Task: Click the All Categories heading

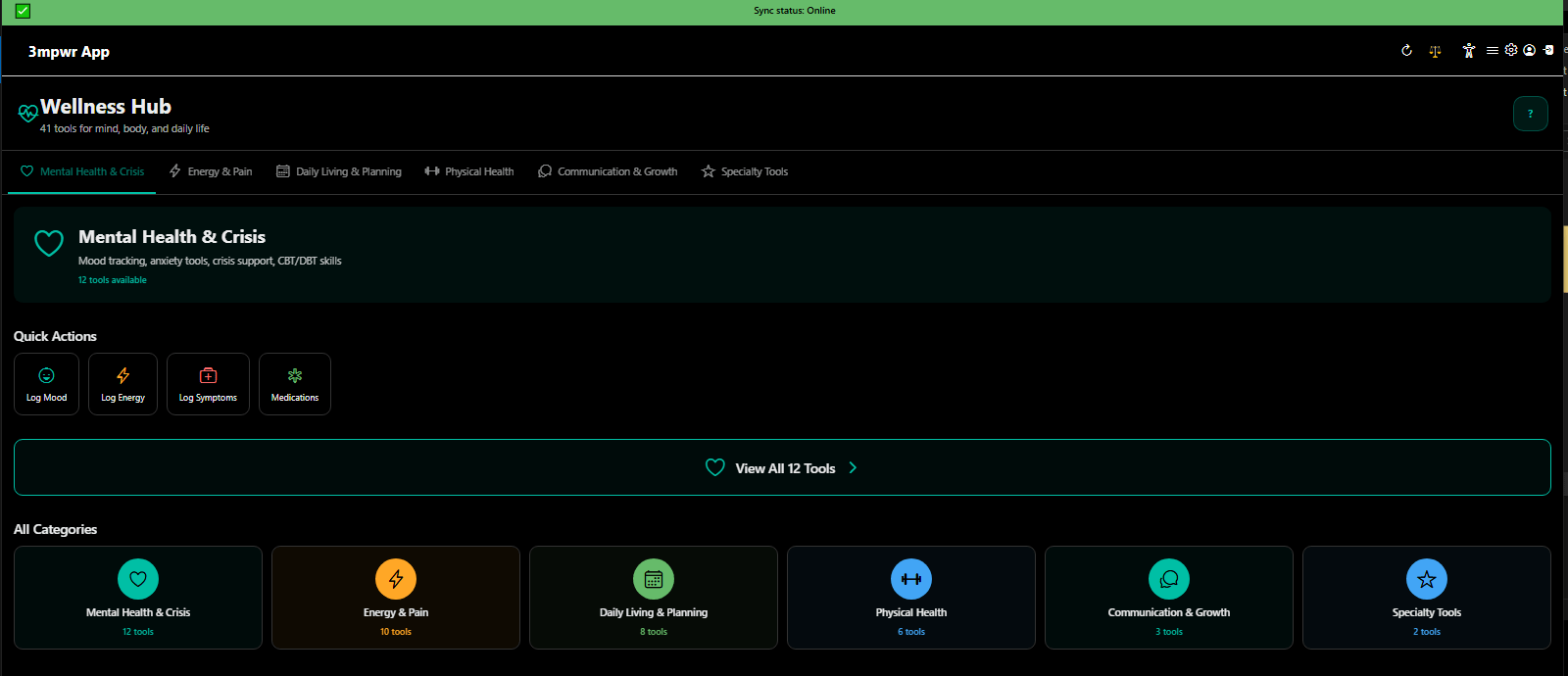Action: click(55, 529)
